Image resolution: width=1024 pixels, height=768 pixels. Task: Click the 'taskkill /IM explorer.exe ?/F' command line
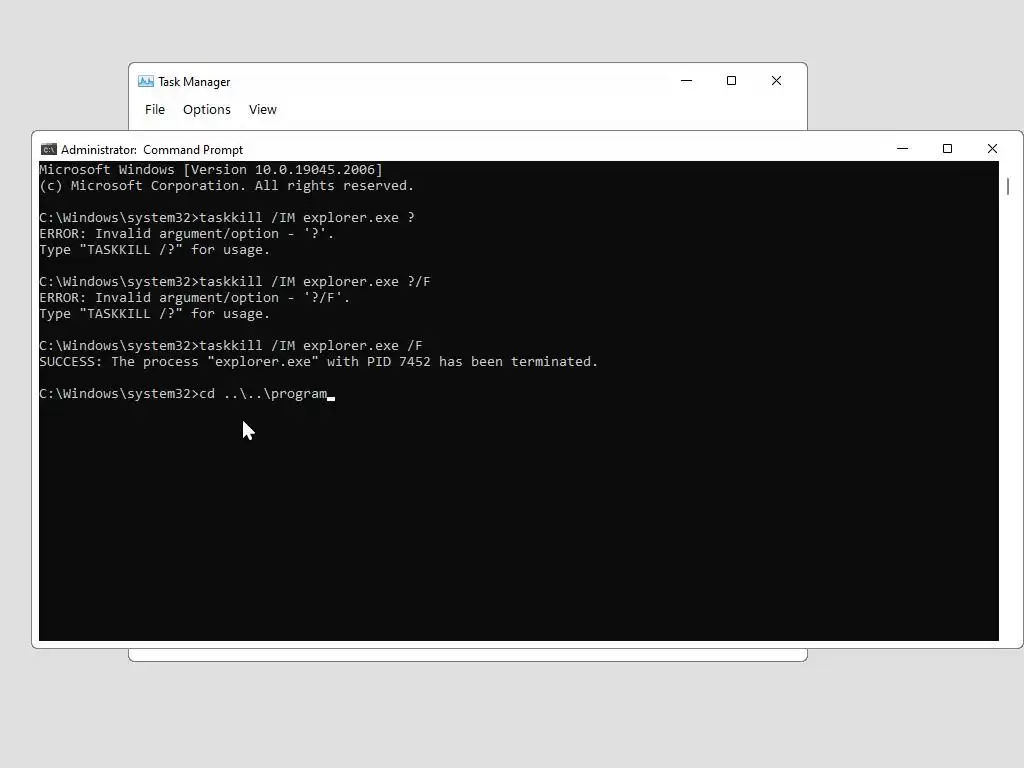coord(235,281)
